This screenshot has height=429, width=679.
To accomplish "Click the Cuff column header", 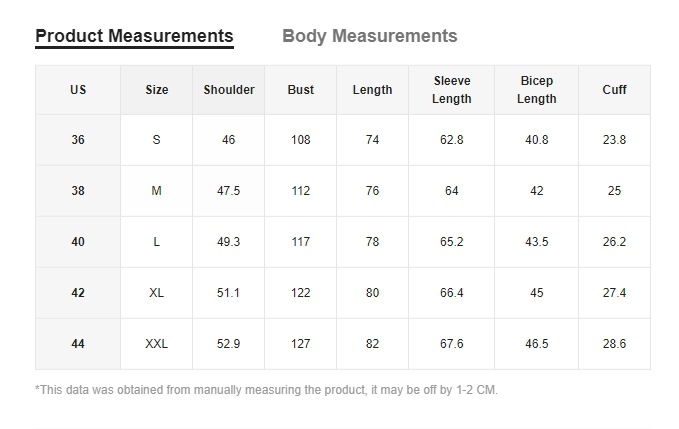I will (x=614, y=90).
